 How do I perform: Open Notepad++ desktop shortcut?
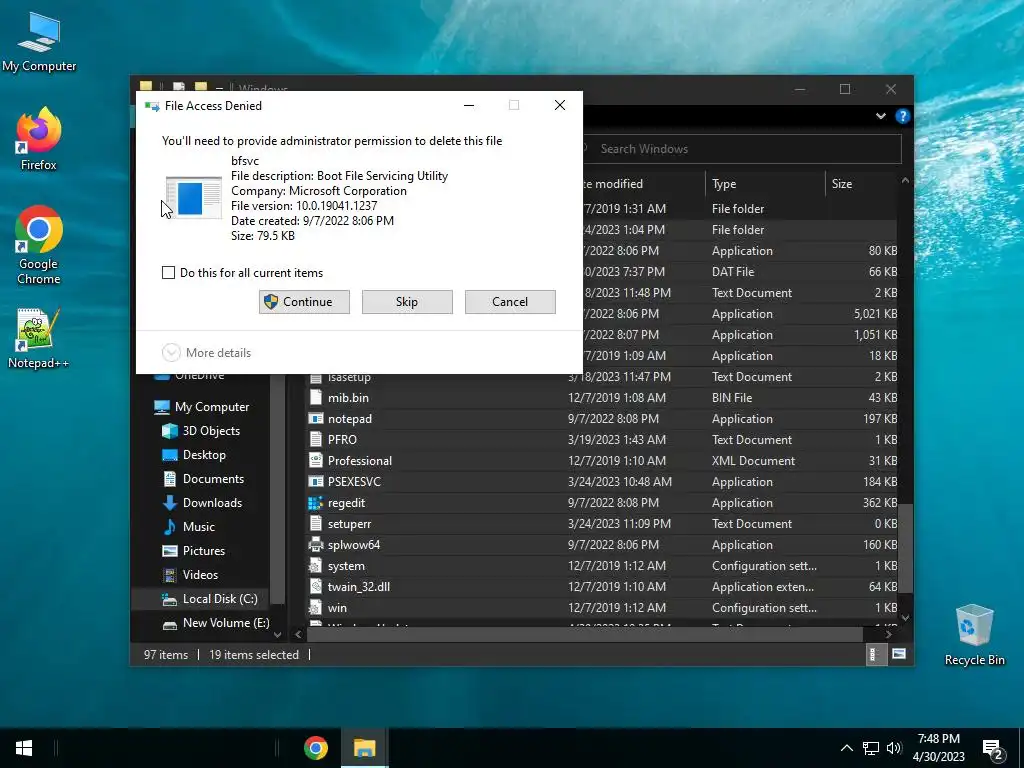[x=39, y=338]
